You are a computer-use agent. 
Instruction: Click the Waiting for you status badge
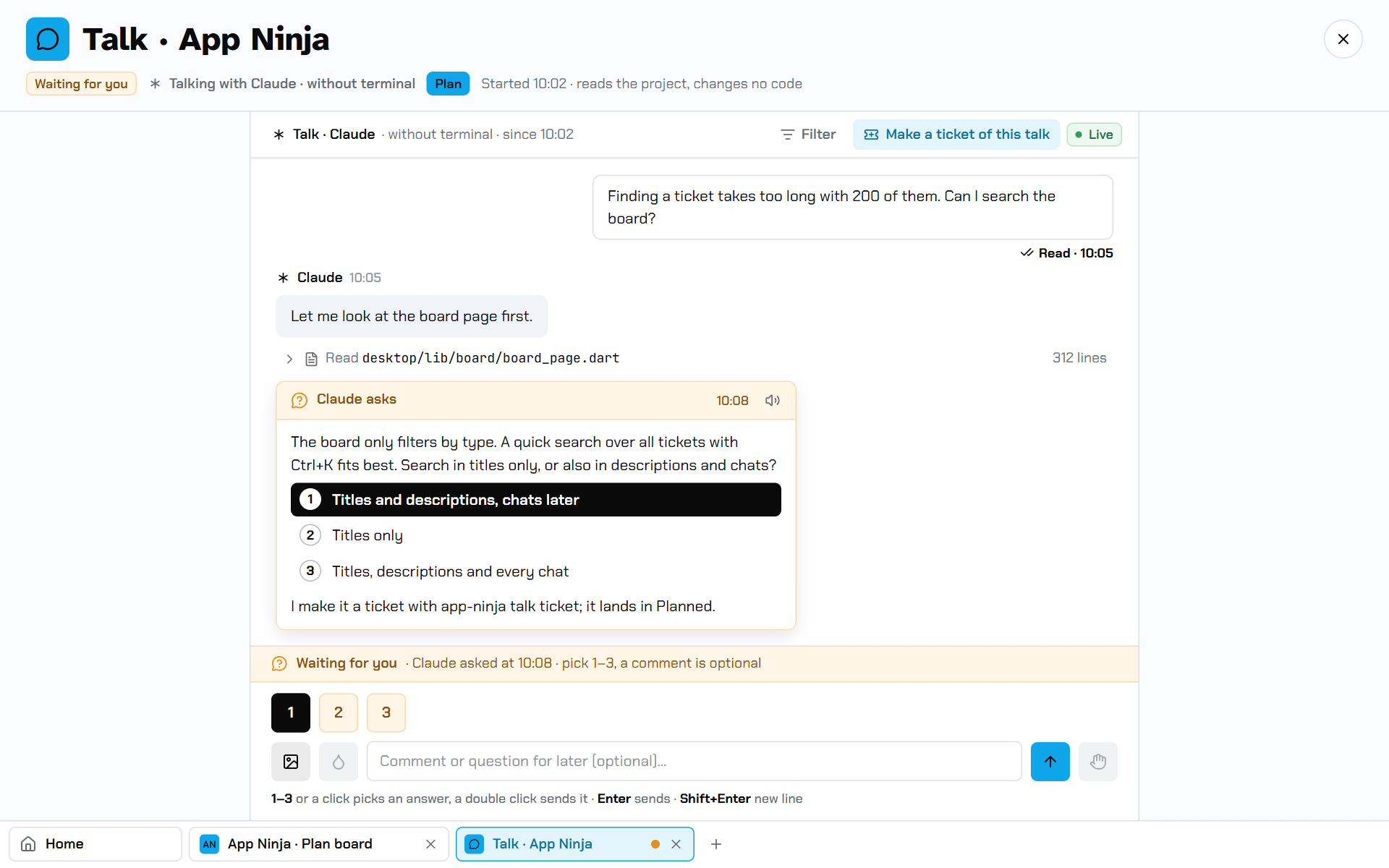(81, 84)
